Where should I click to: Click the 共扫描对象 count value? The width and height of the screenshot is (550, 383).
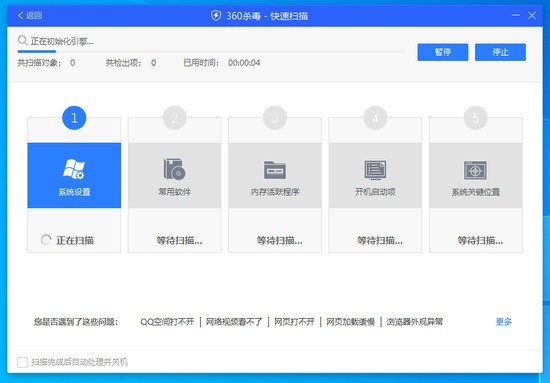(73, 63)
